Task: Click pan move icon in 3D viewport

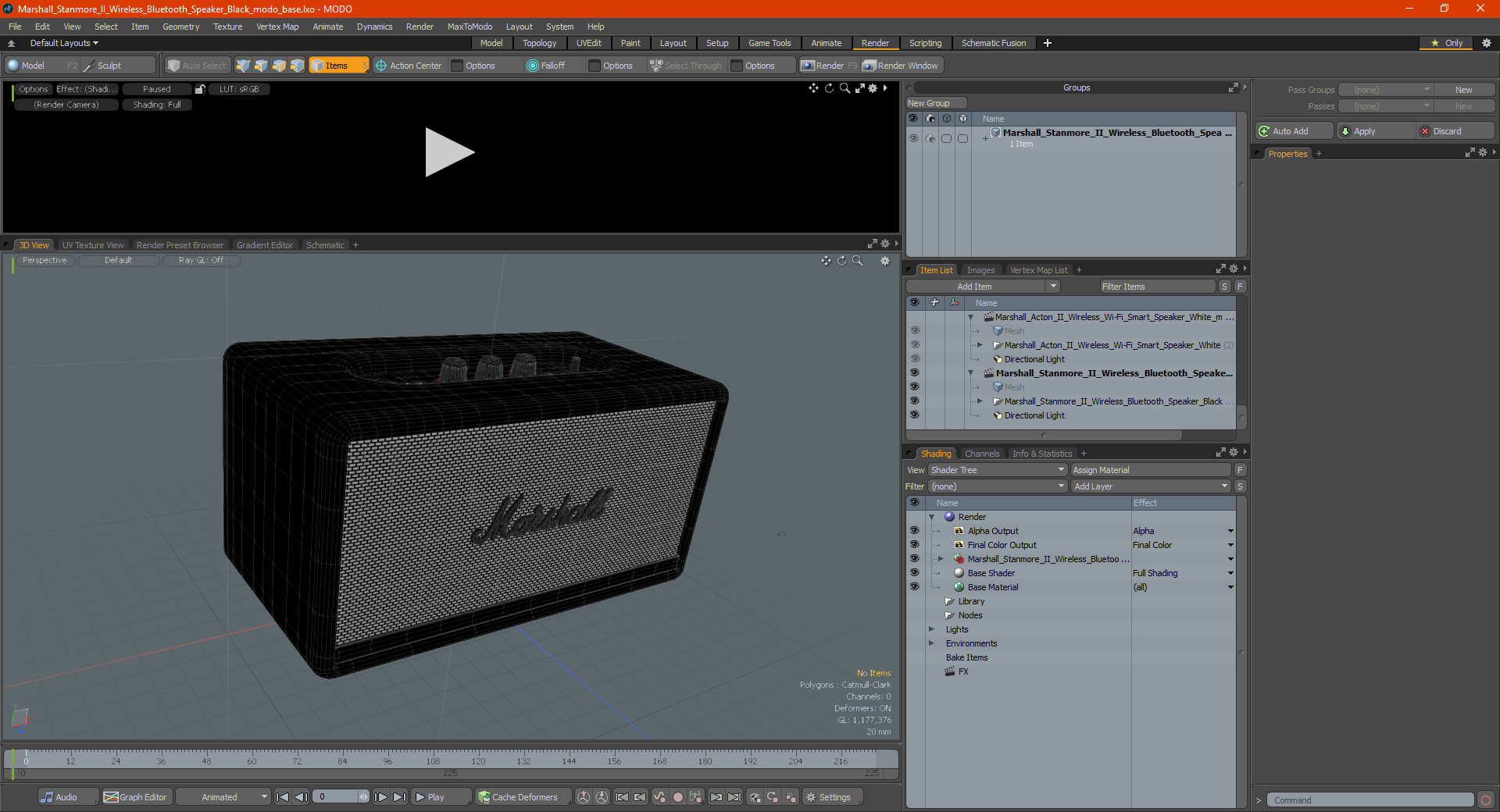Action: pos(826,261)
